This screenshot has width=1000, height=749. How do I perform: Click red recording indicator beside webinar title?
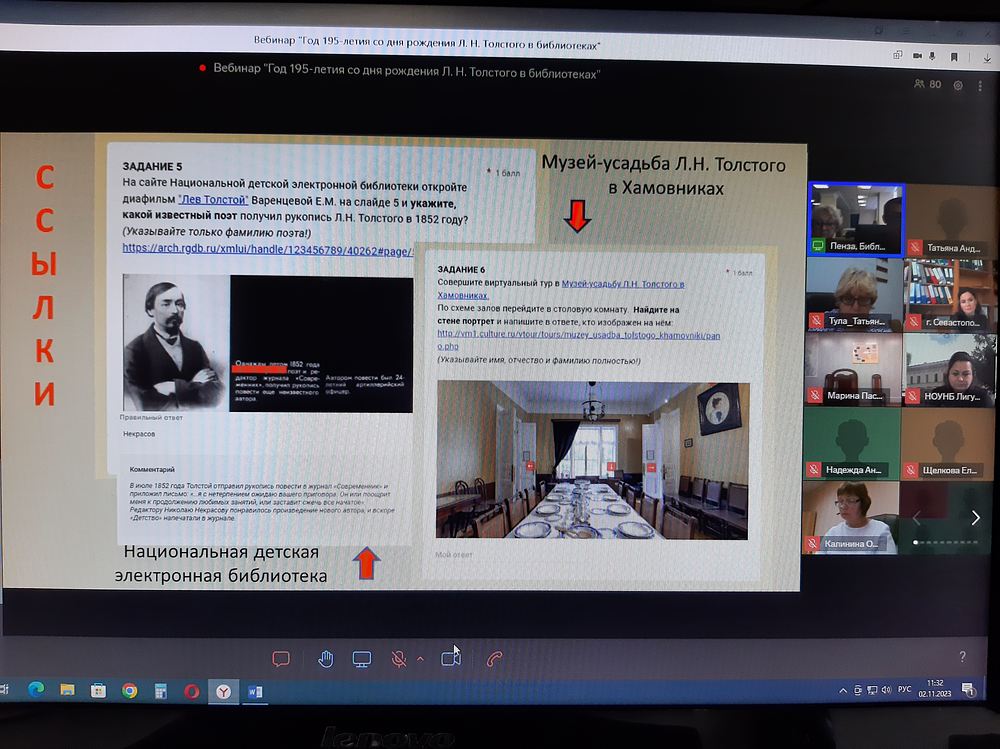202,68
